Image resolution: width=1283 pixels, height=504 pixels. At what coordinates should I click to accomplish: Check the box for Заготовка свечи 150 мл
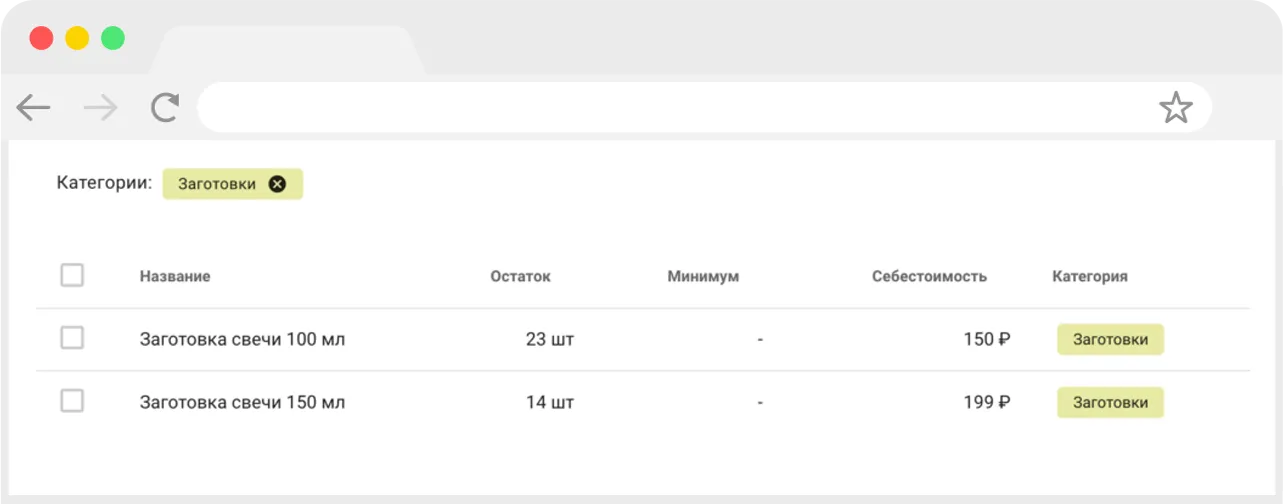tap(72, 401)
